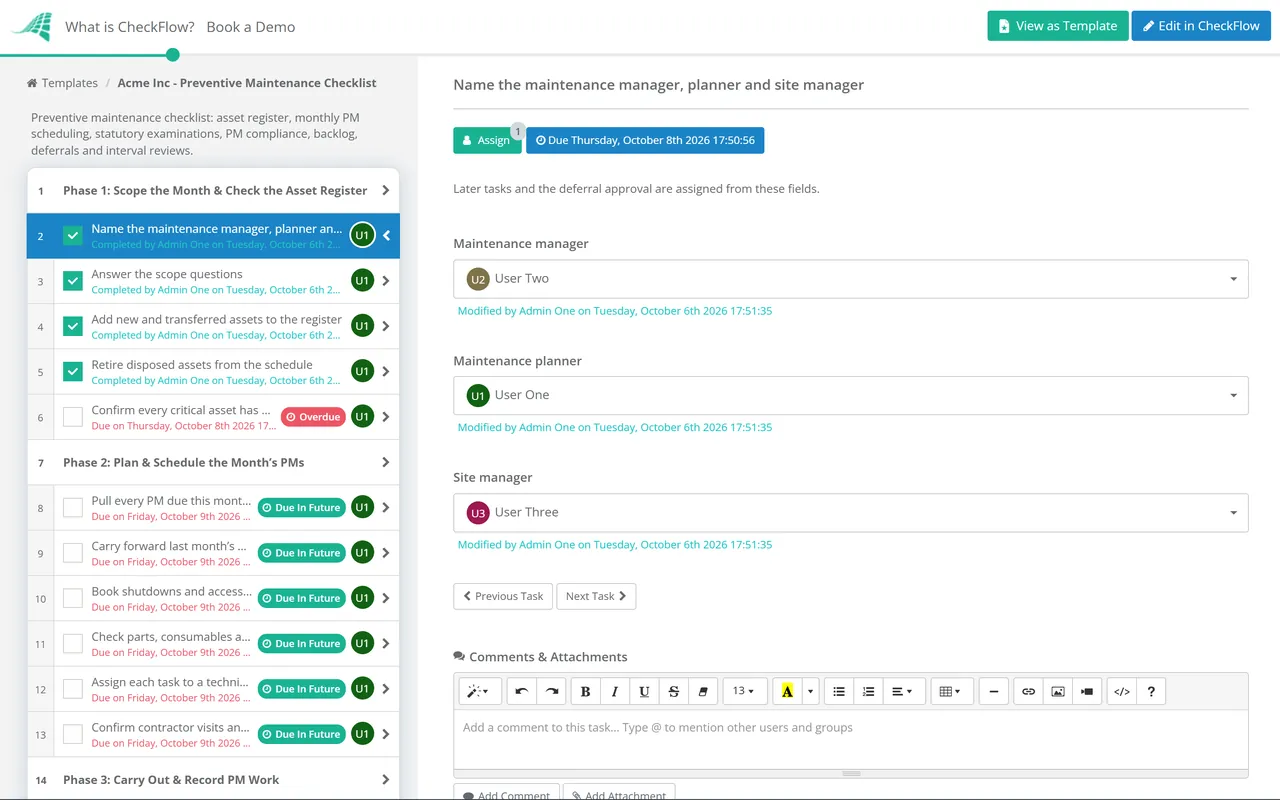This screenshot has width=1280, height=800.
Task: Check Carry forward last month's task
Action: point(73,553)
